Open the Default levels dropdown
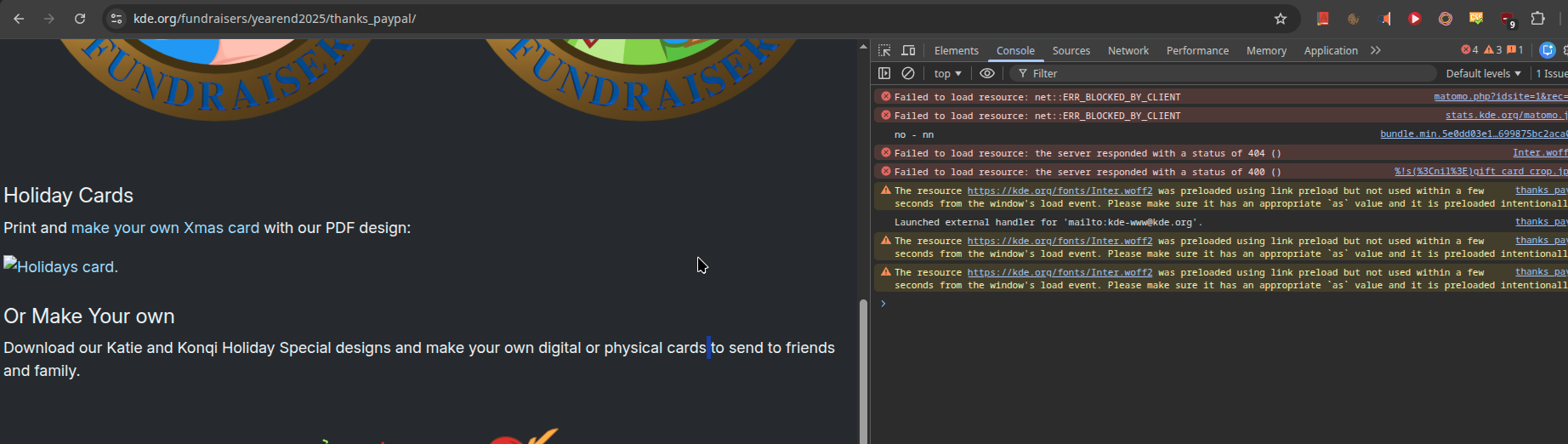Screen dimensions: 1568x444 point(1482,74)
